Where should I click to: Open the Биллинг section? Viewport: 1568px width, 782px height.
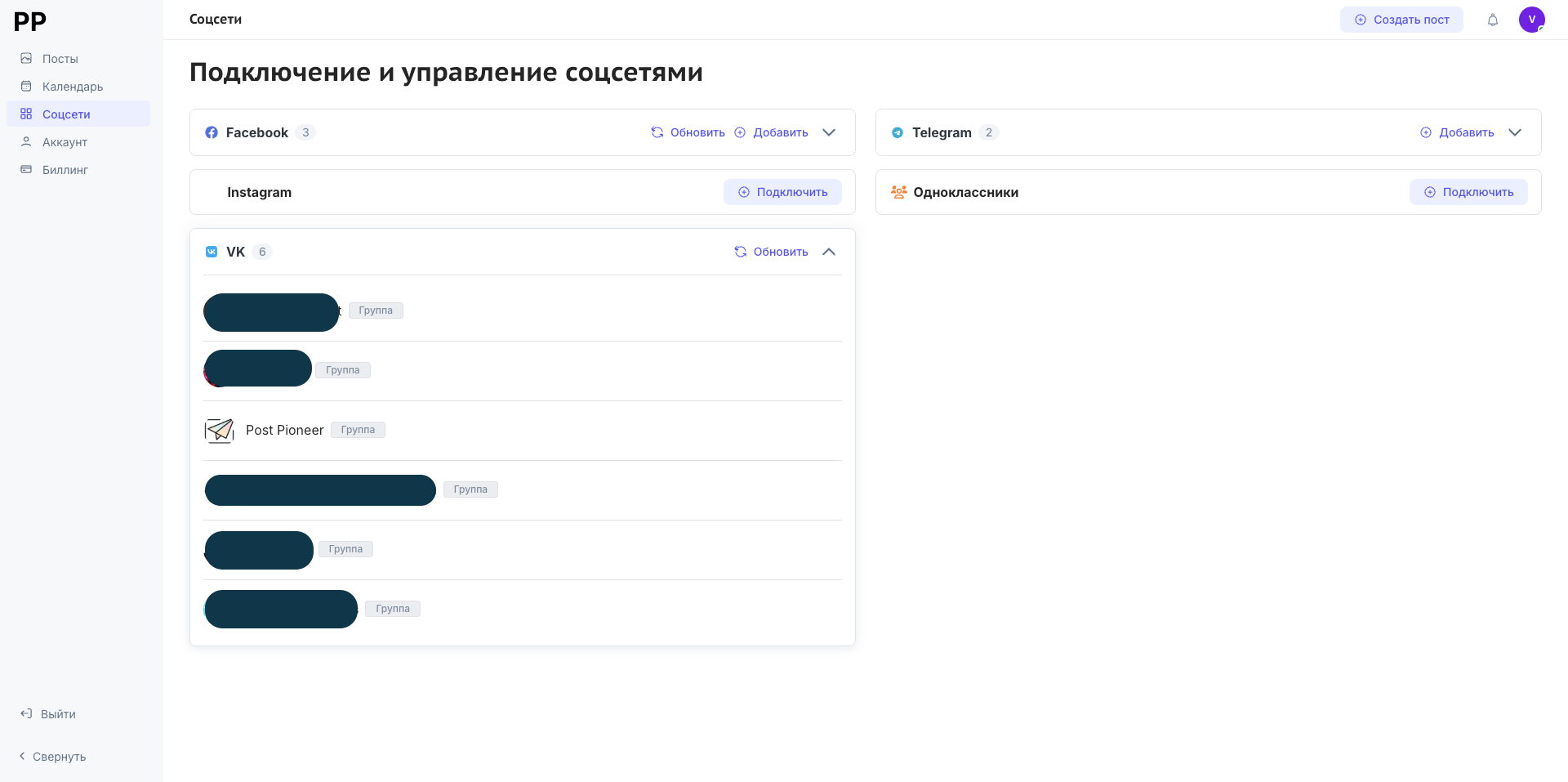pyautogui.click(x=65, y=170)
